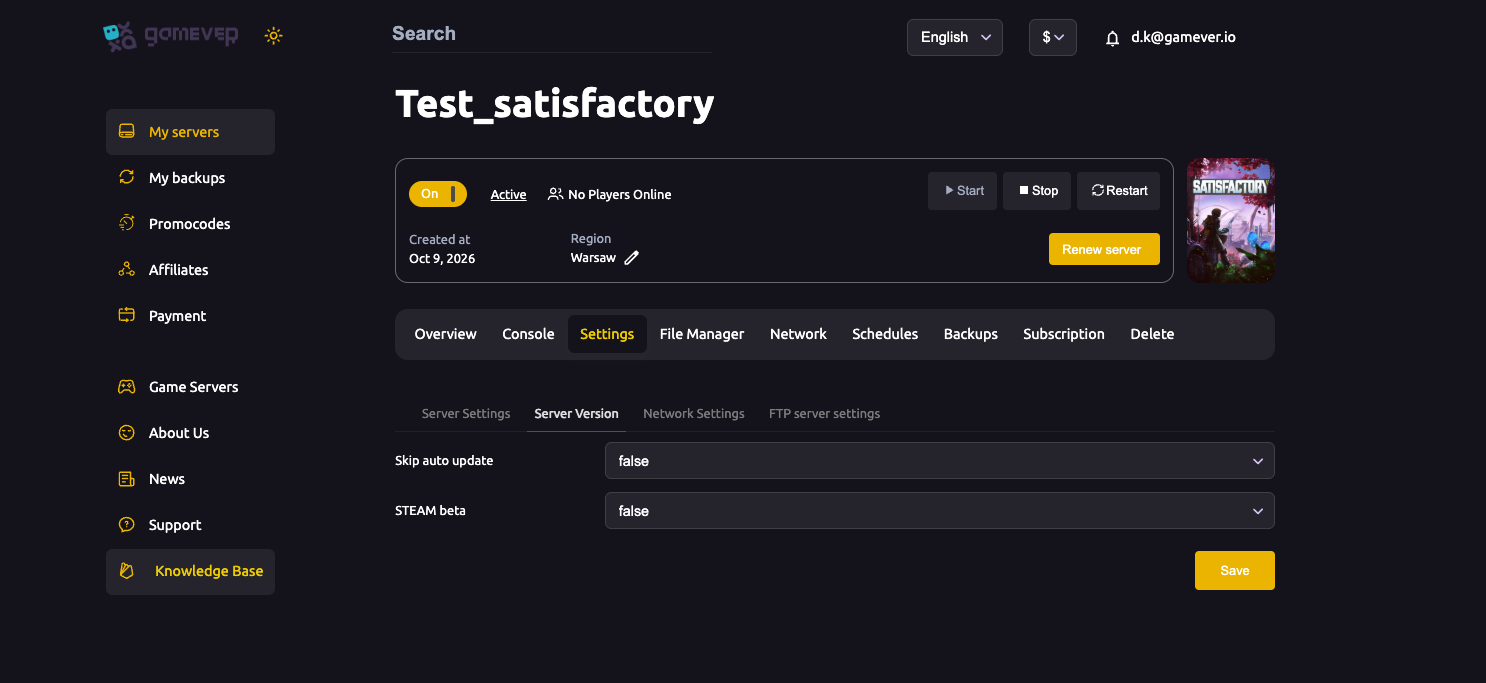The height and width of the screenshot is (683, 1486).
Task: Select the Settings tab
Action: coord(607,334)
